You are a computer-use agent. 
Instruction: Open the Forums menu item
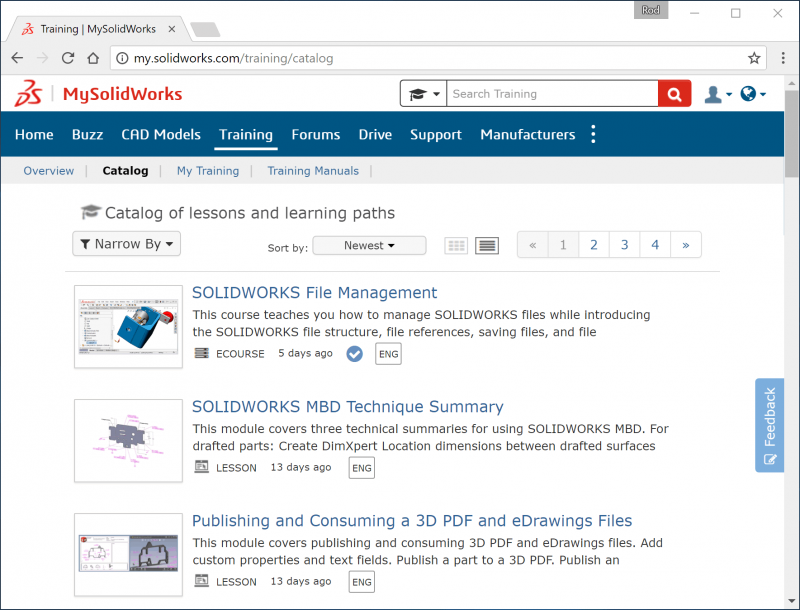coord(315,134)
